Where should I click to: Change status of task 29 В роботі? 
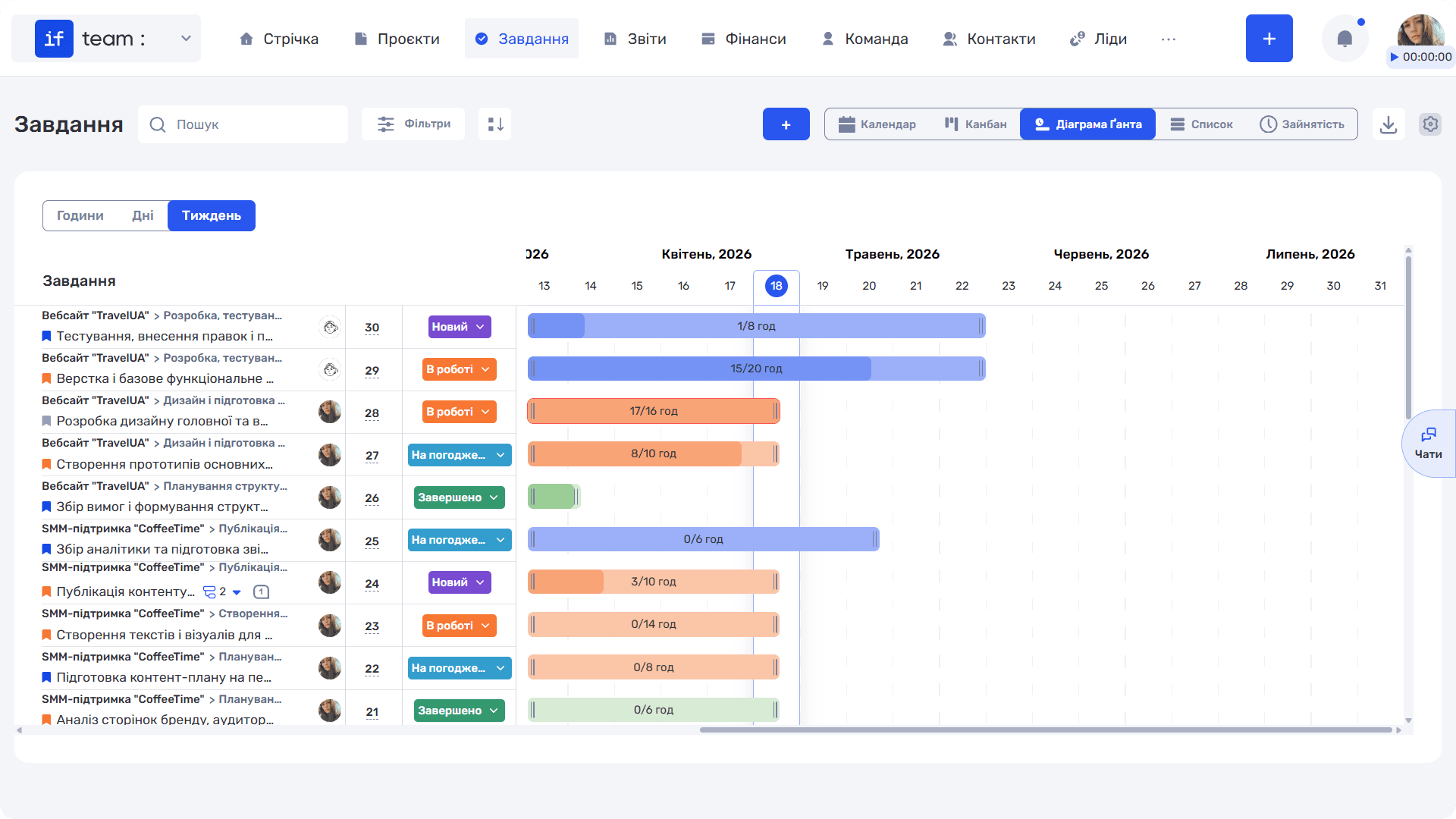(x=460, y=369)
